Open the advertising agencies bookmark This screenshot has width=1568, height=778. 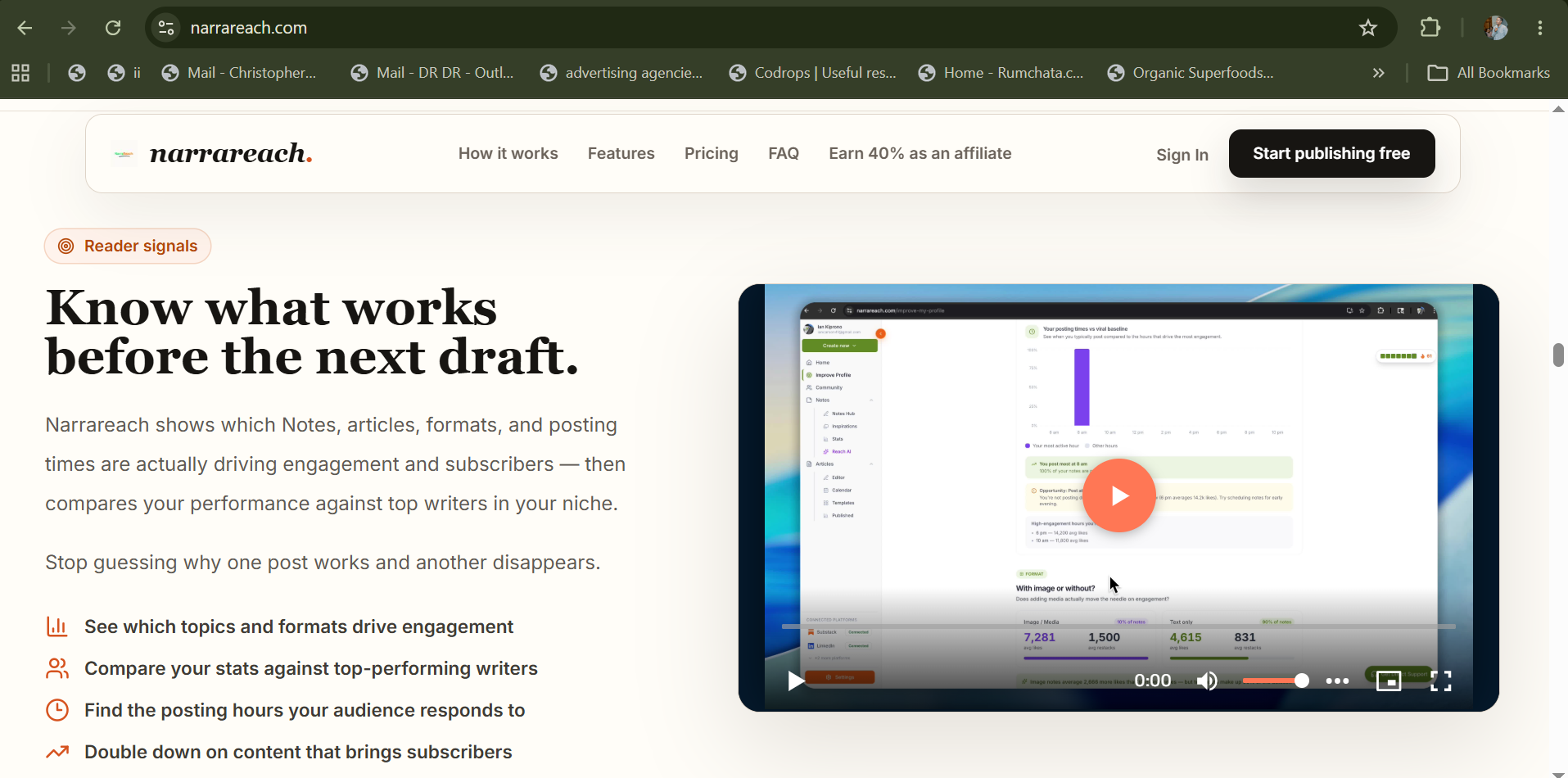[x=621, y=73]
